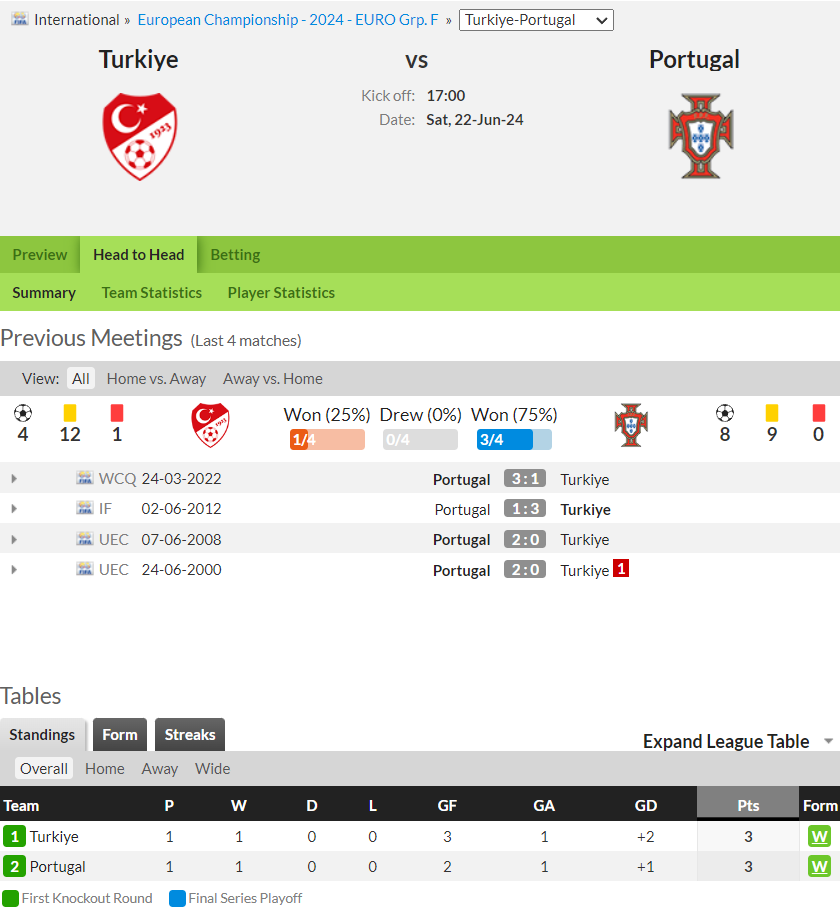
Task: Switch view to Home vs. Away
Action: coord(156,379)
